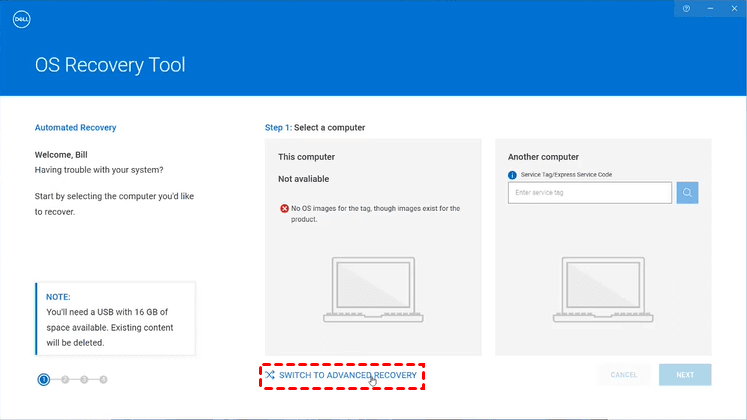747x420 pixels.
Task: Open the help question mark icon
Action: pyautogui.click(x=686, y=9)
